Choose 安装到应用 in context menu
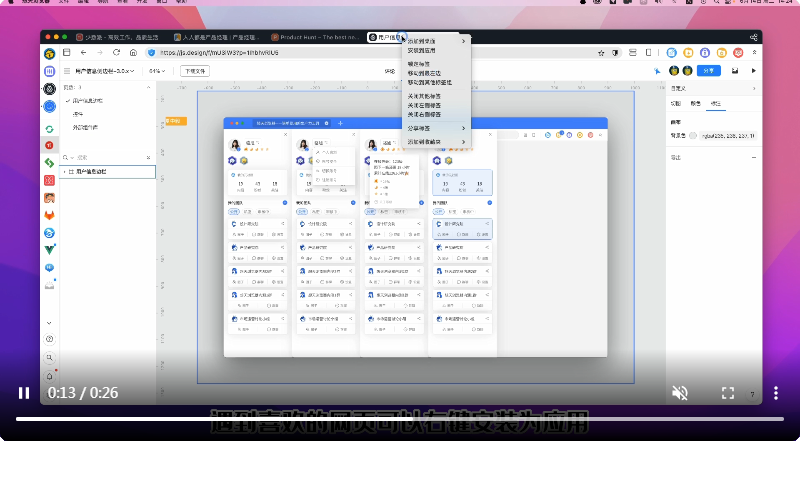The width and height of the screenshot is (800, 490). coord(421,49)
